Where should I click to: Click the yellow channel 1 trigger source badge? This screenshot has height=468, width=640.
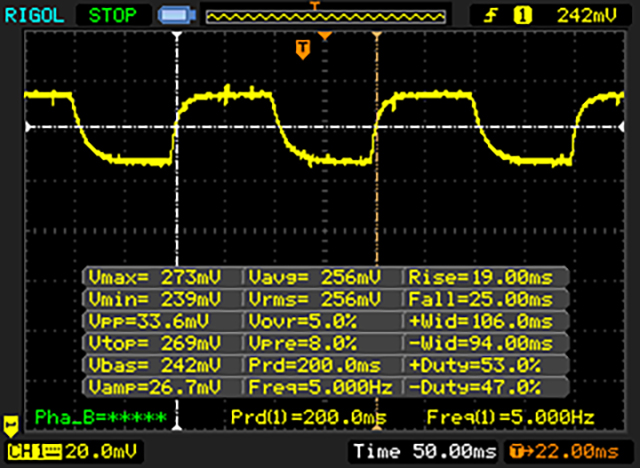[x=522, y=16]
